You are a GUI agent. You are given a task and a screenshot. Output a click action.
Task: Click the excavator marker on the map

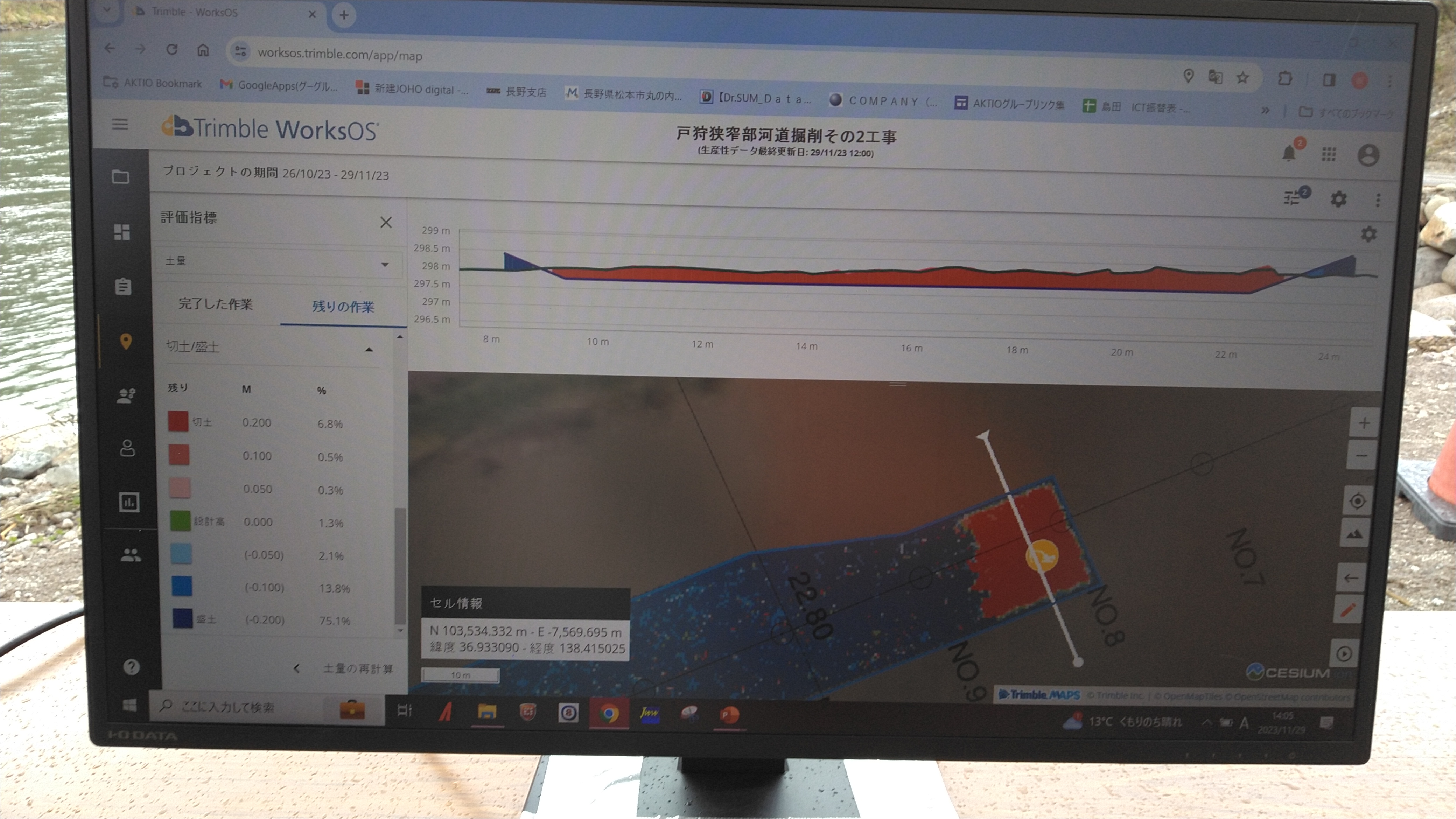[1042, 555]
